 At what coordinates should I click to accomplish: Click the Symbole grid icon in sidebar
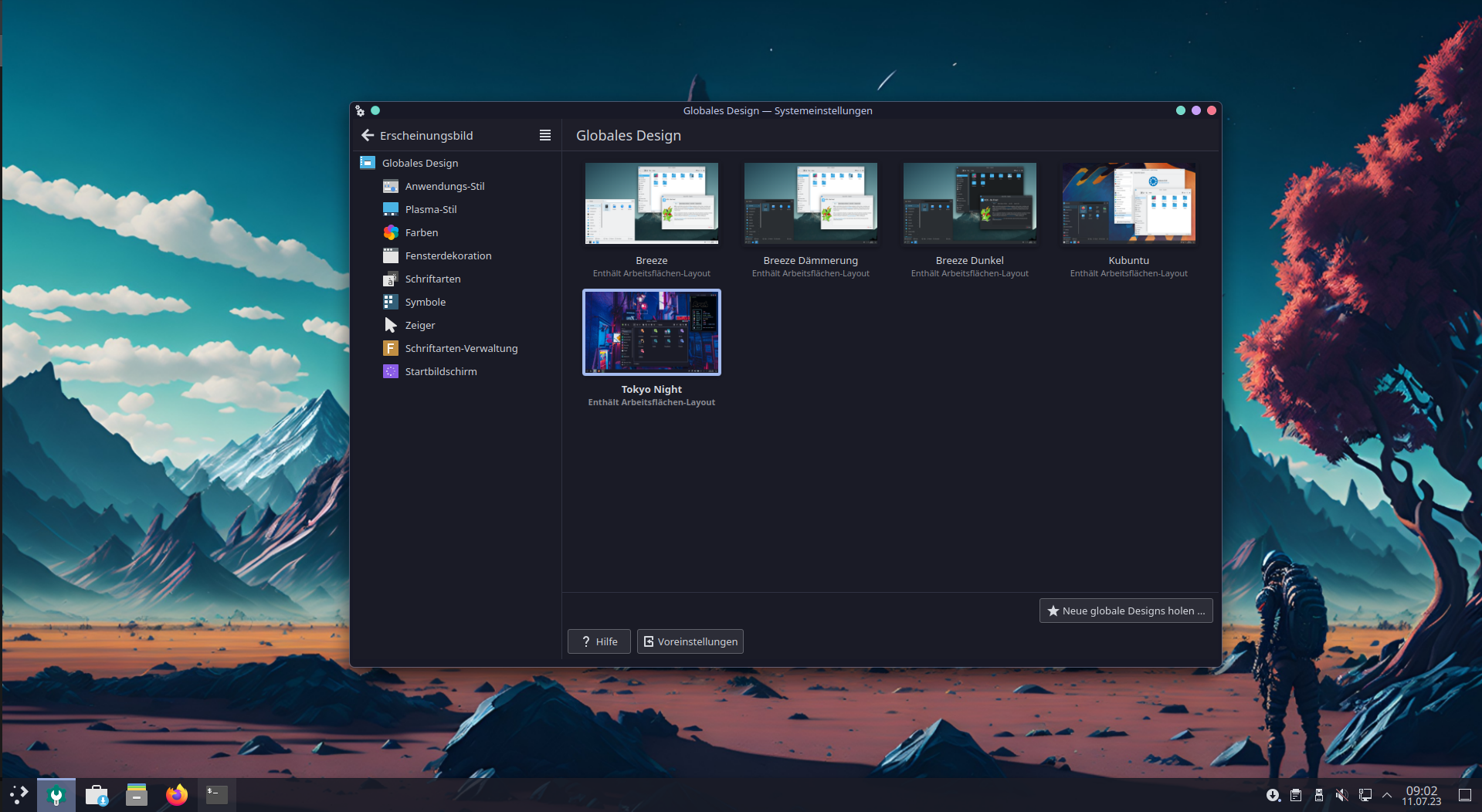[391, 302]
